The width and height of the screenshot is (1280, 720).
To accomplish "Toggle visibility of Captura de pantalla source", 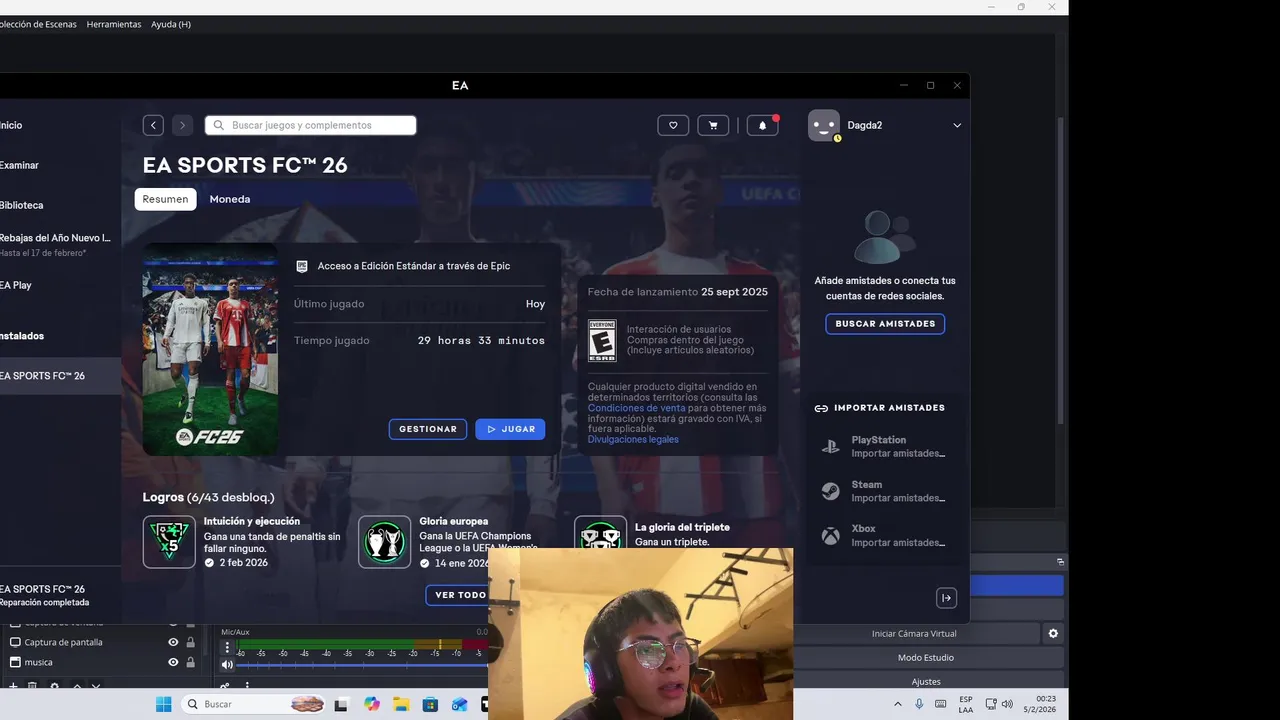I will pos(173,642).
